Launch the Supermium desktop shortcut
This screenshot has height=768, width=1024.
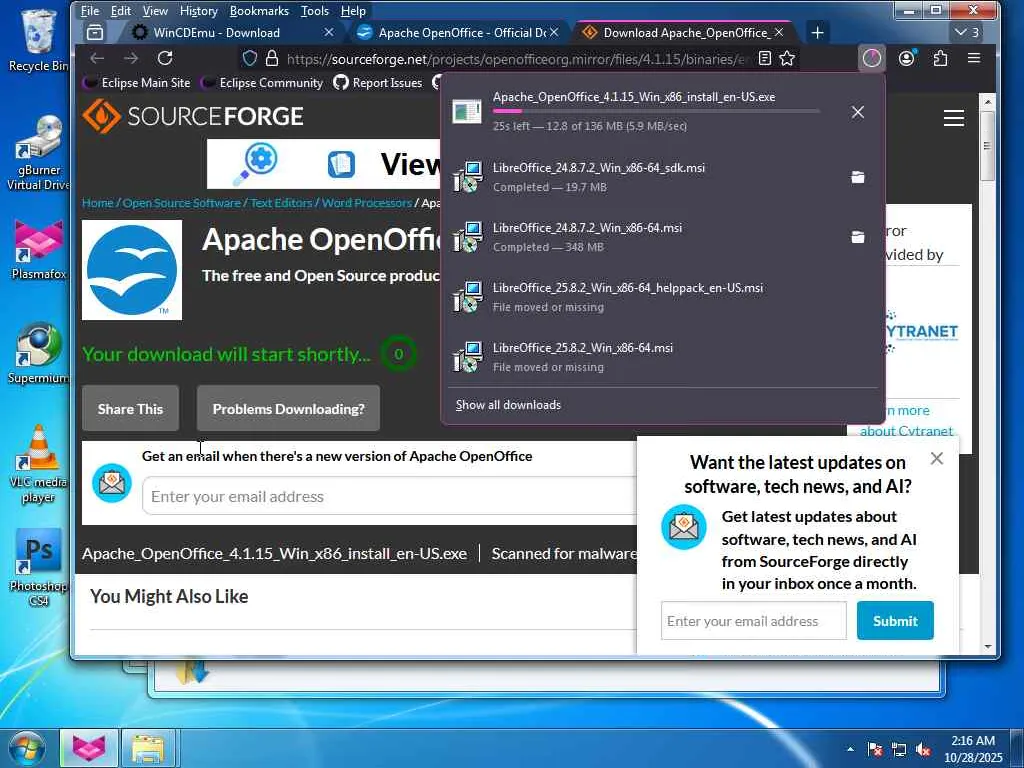[39, 353]
